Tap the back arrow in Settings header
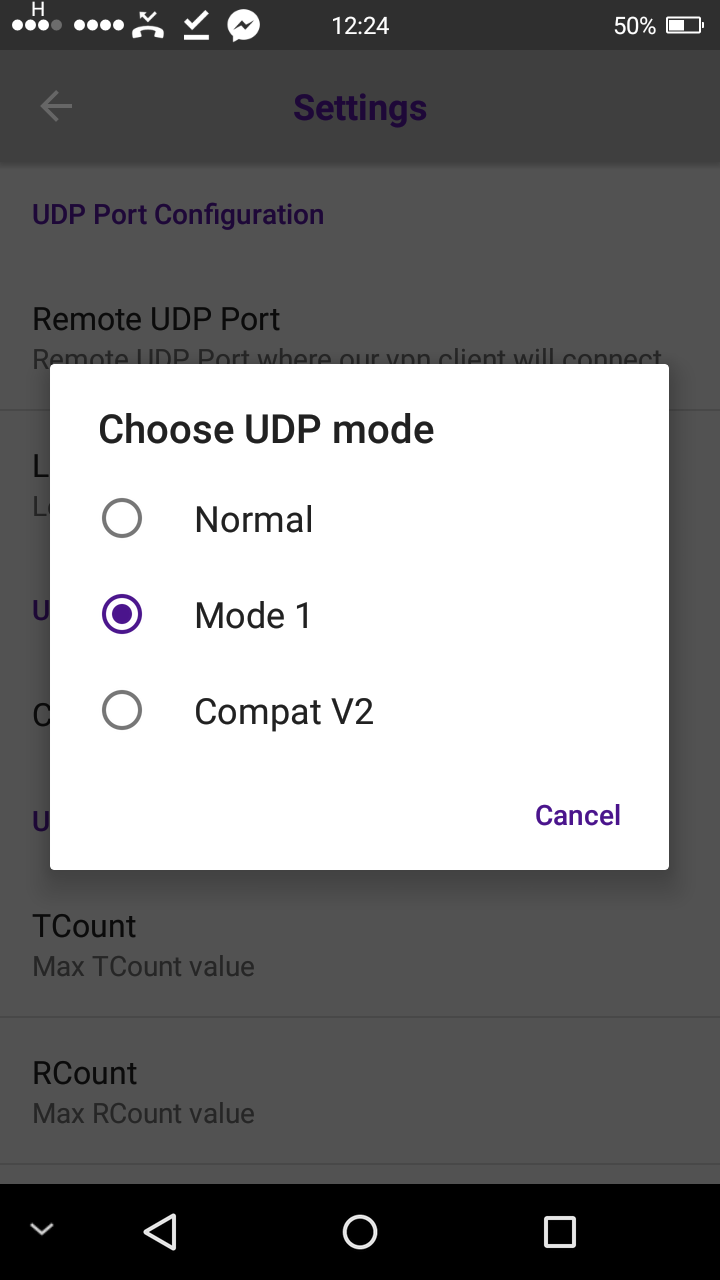This screenshot has height=1280, width=720. [x=56, y=107]
